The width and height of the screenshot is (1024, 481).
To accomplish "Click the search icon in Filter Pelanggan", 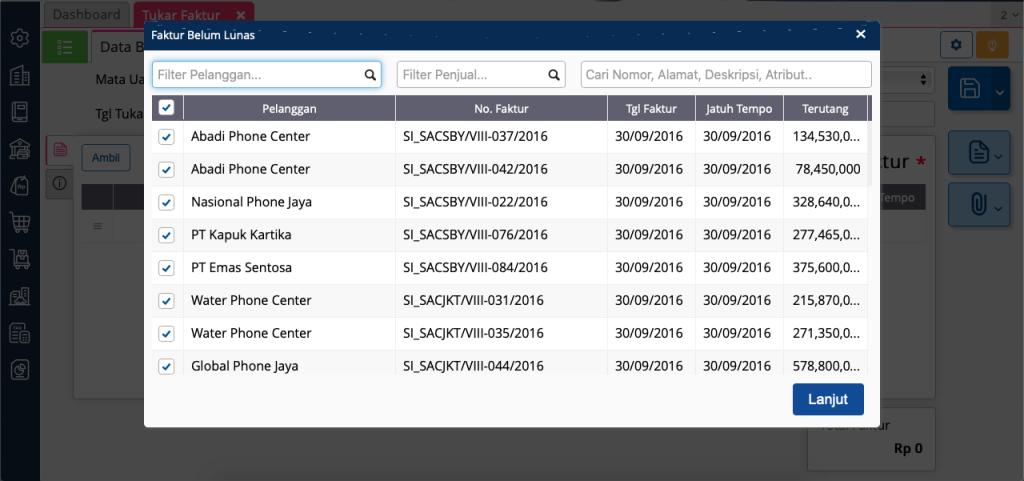I will click(370, 75).
